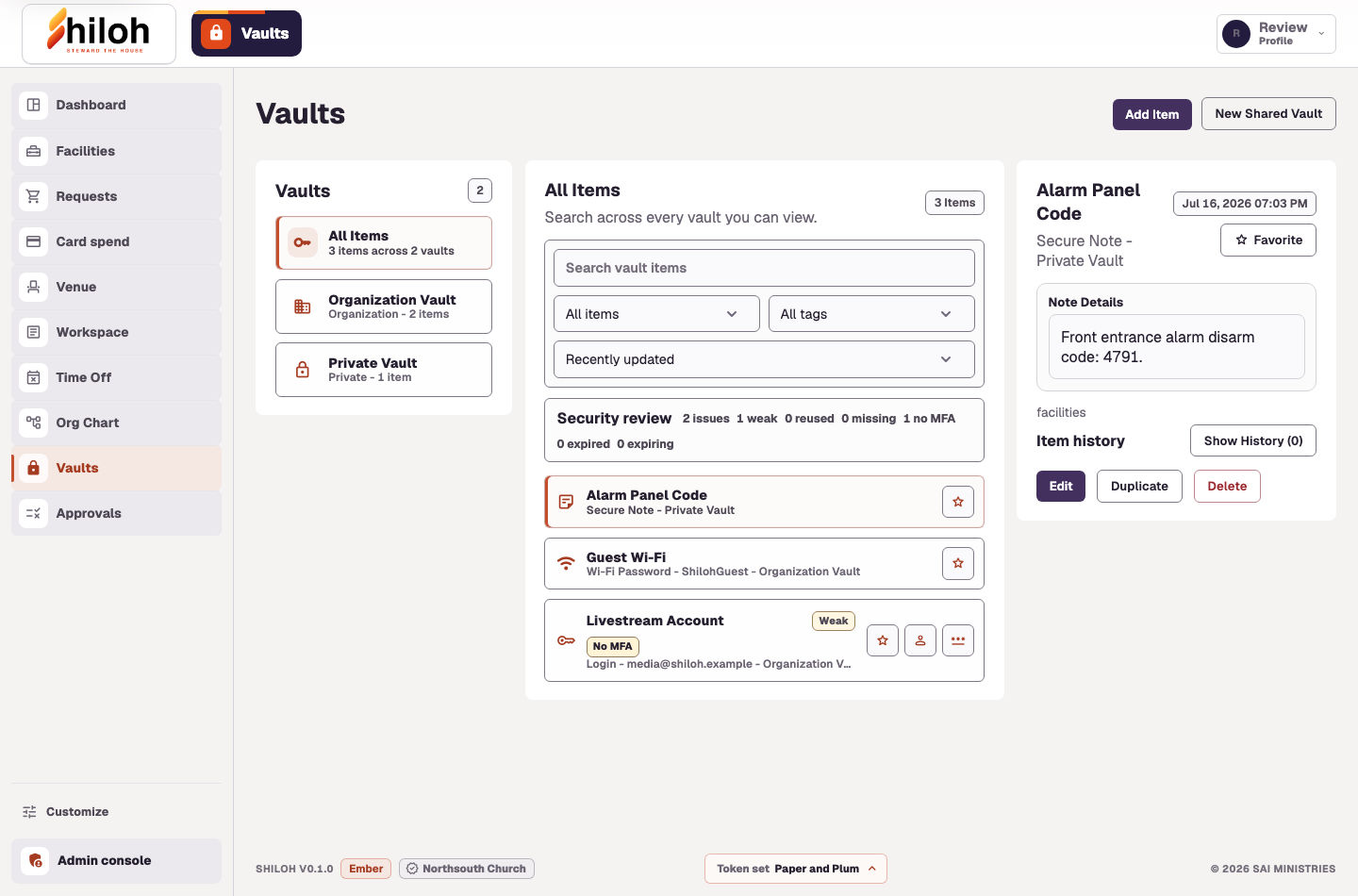Screen dimensions: 1358x896
Task: Click the Admin console shield icon
Action: [35, 861]
